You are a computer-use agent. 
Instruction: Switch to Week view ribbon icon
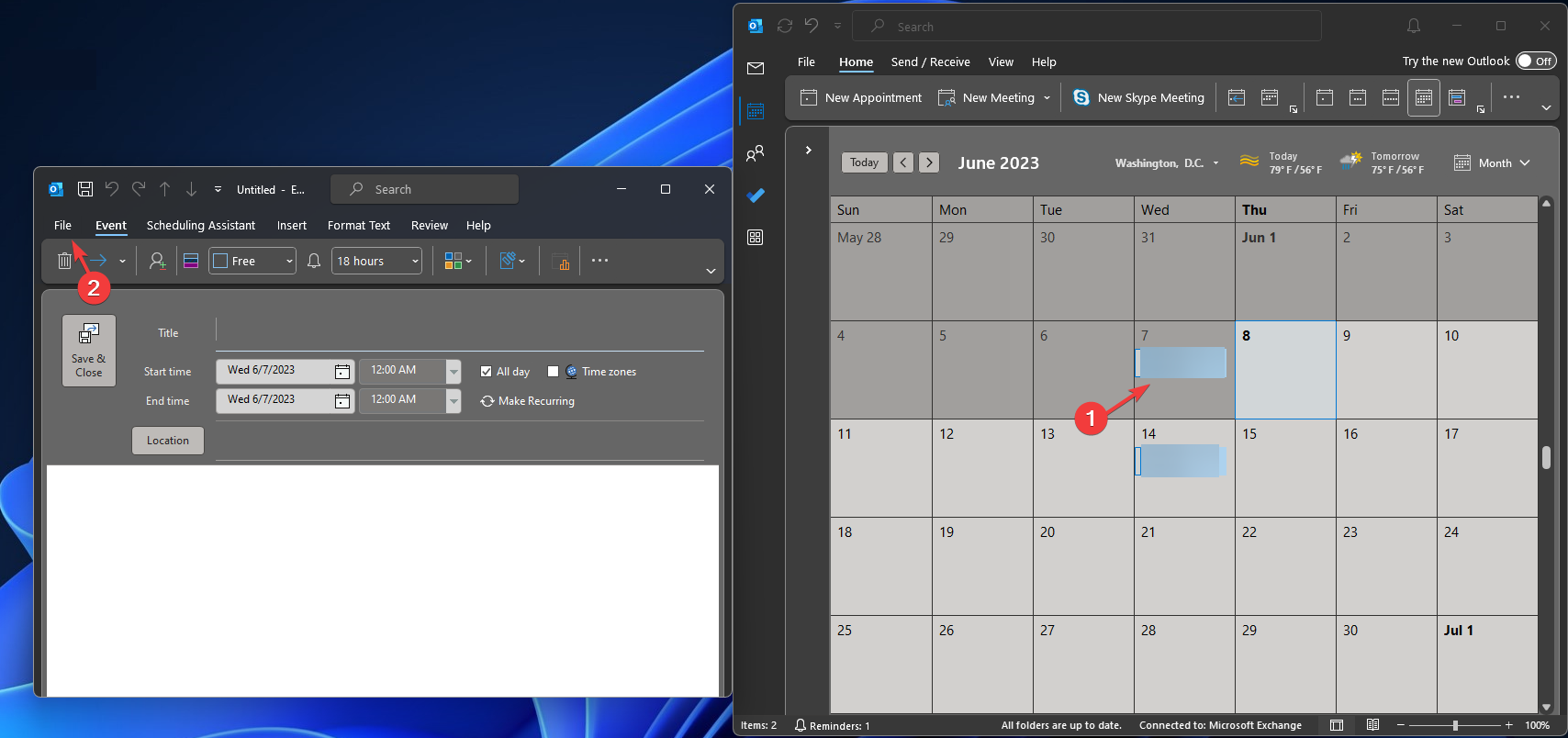coord(1391,97)
